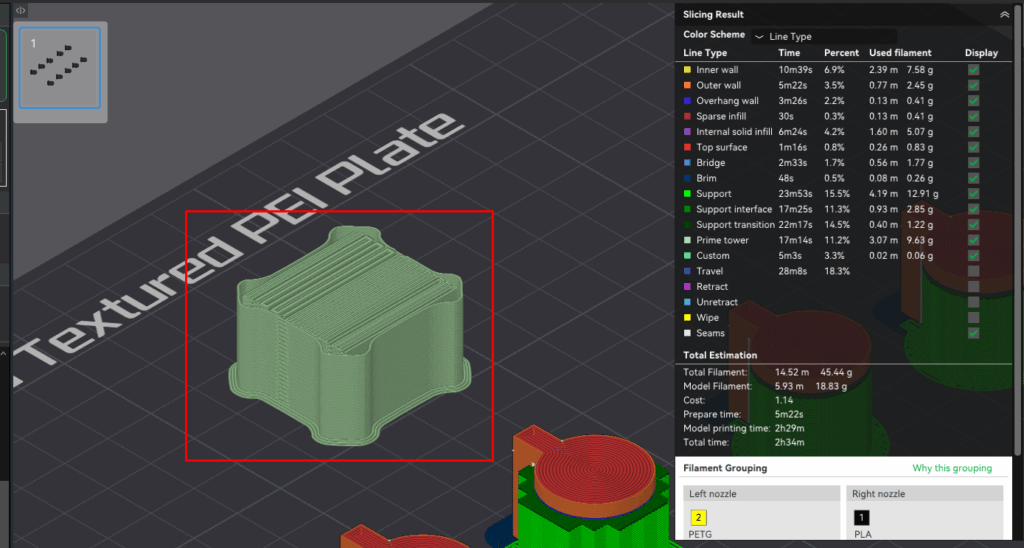1024x548 pixels.
Task: Enable Travel line display checkbox
Action: tap(973, 271)
